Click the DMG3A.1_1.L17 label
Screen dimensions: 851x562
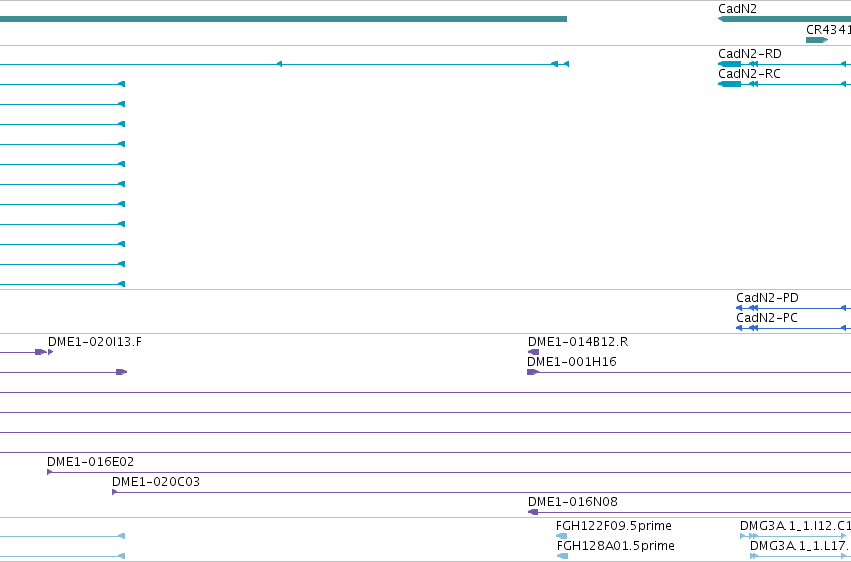801,546
